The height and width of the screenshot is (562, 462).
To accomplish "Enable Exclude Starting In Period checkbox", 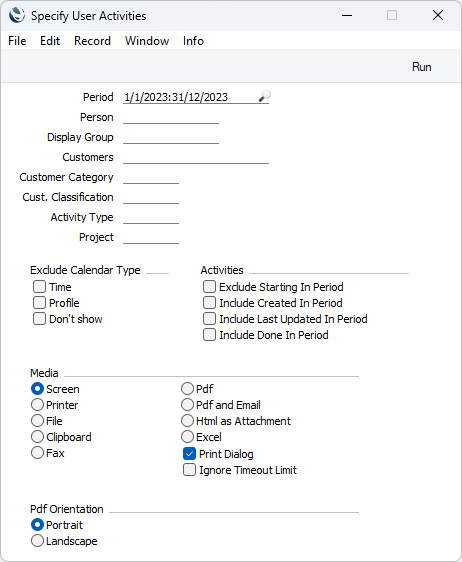I will pos(209,287).
